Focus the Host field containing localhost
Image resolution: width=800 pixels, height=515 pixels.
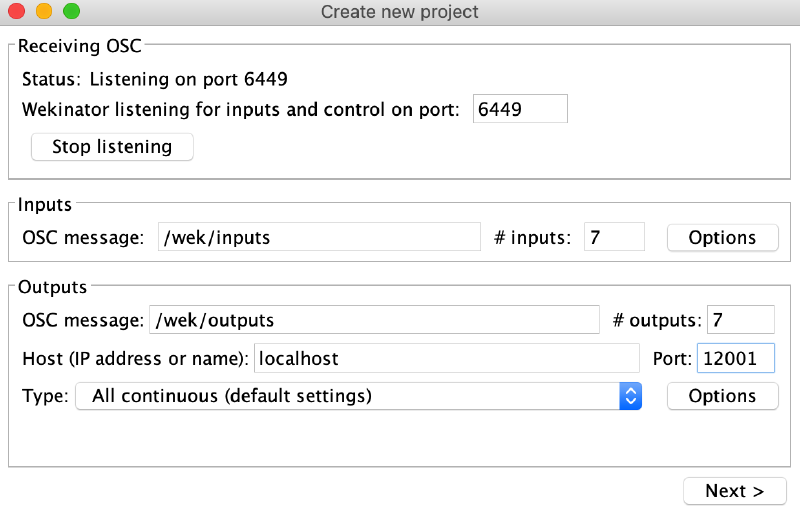[x=446, y=358]
